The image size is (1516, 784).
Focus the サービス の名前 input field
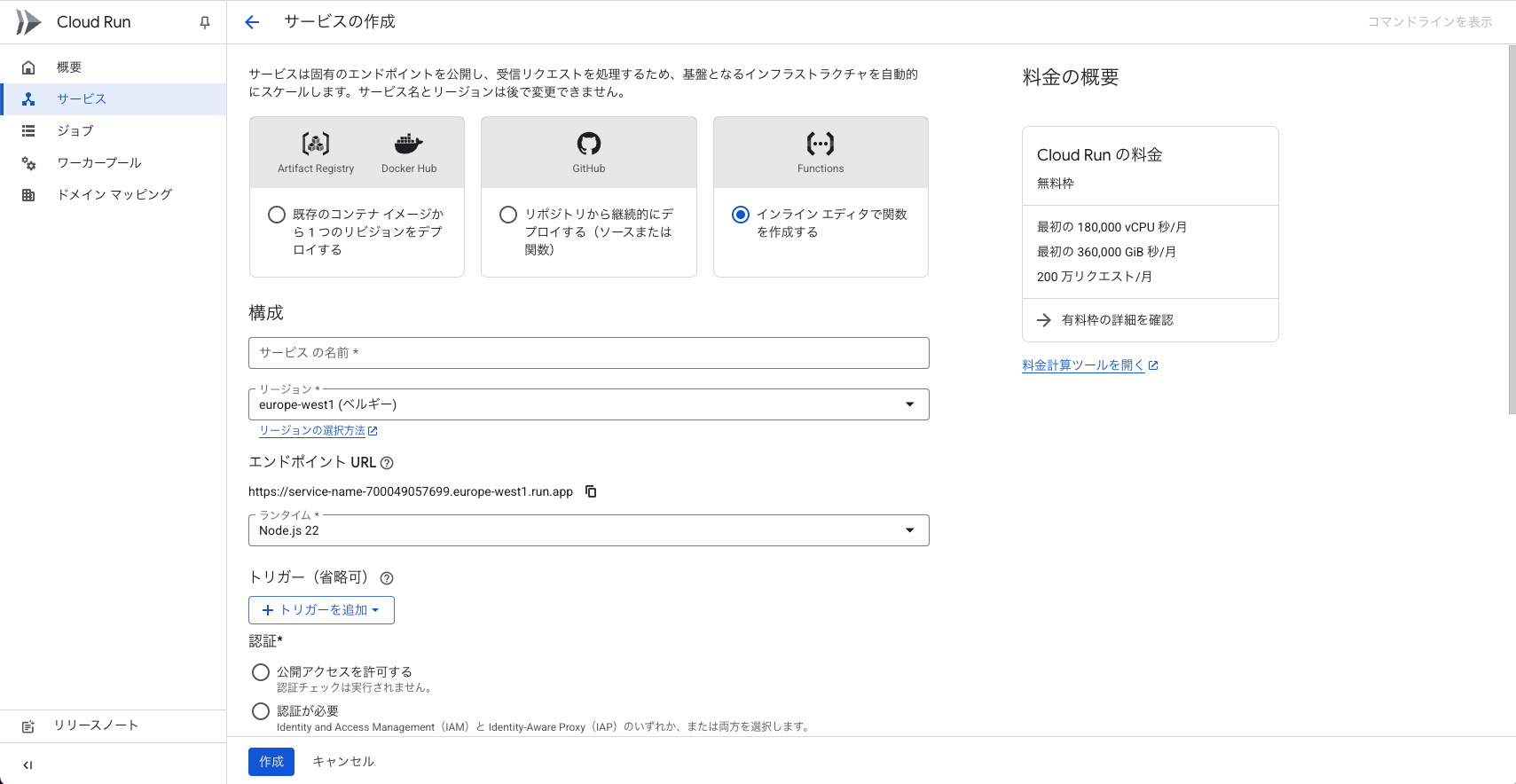(589, 353)
